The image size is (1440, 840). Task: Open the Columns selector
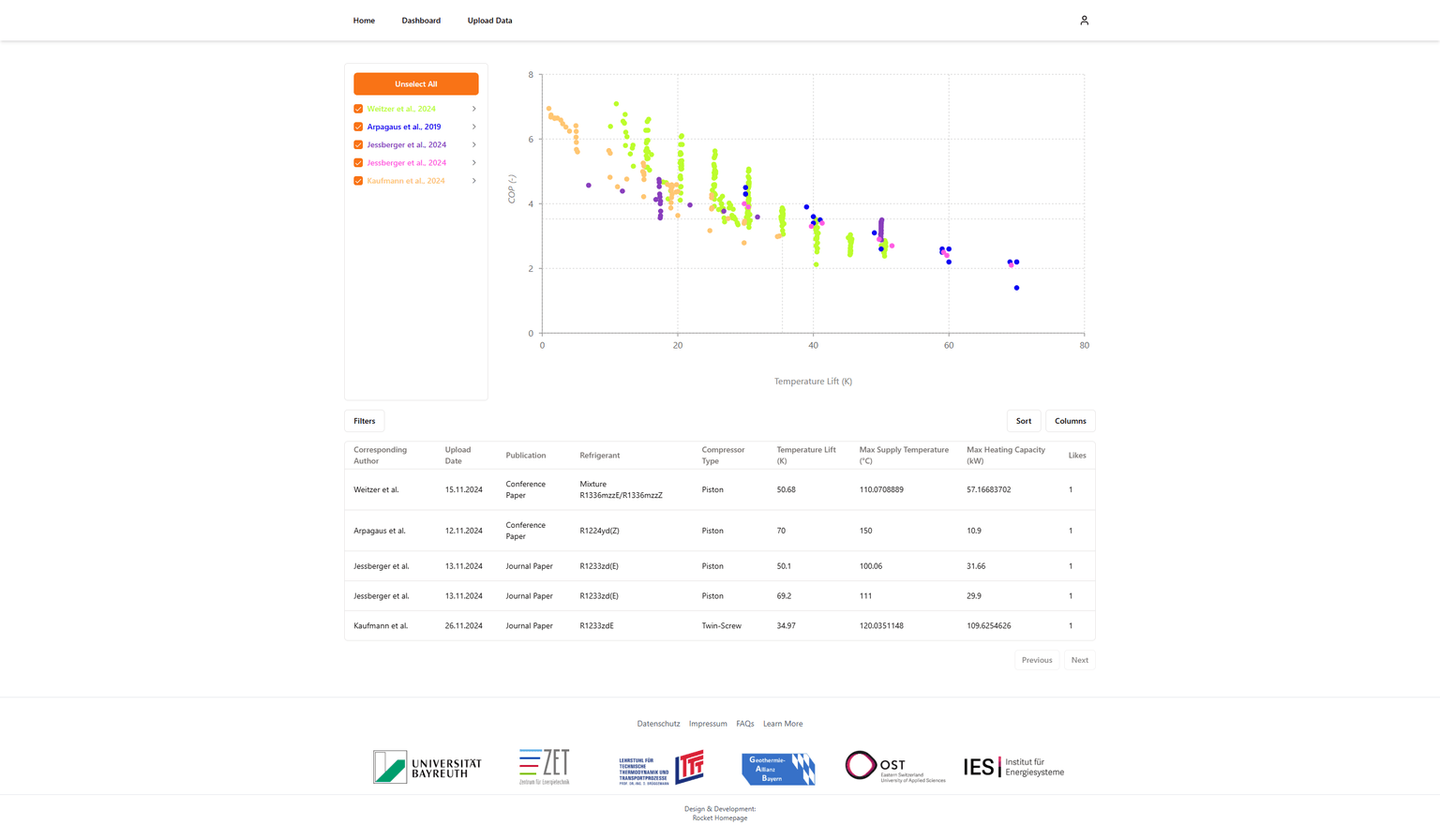(x=1070, y=420)
